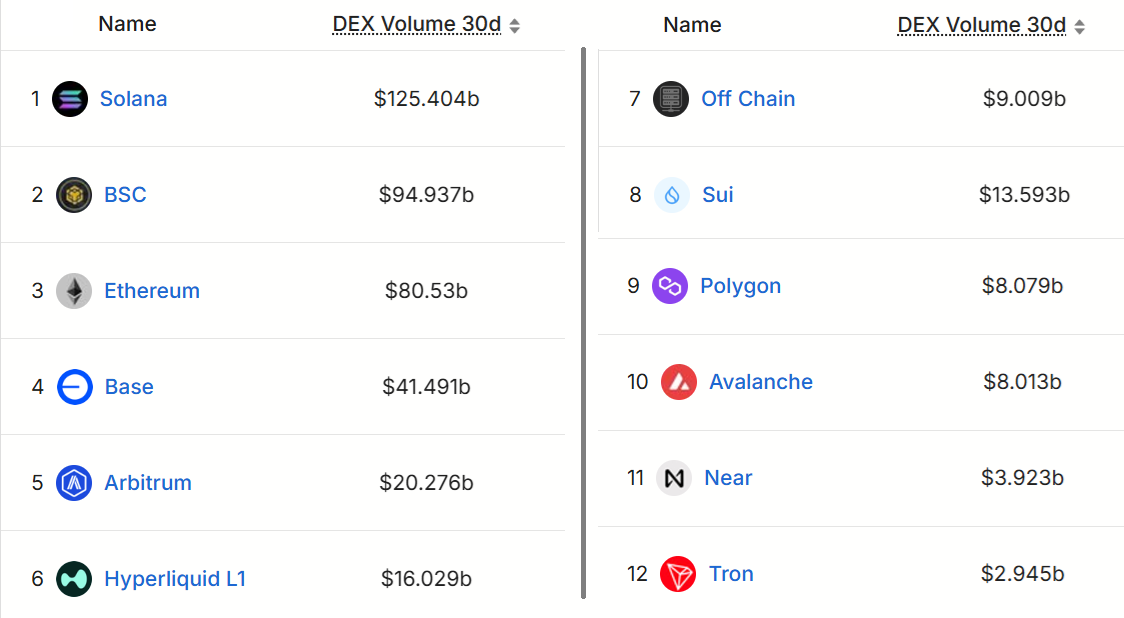Click the Off Chain grid logo
The image size is (1124, 618).
[x=671, y=98]
